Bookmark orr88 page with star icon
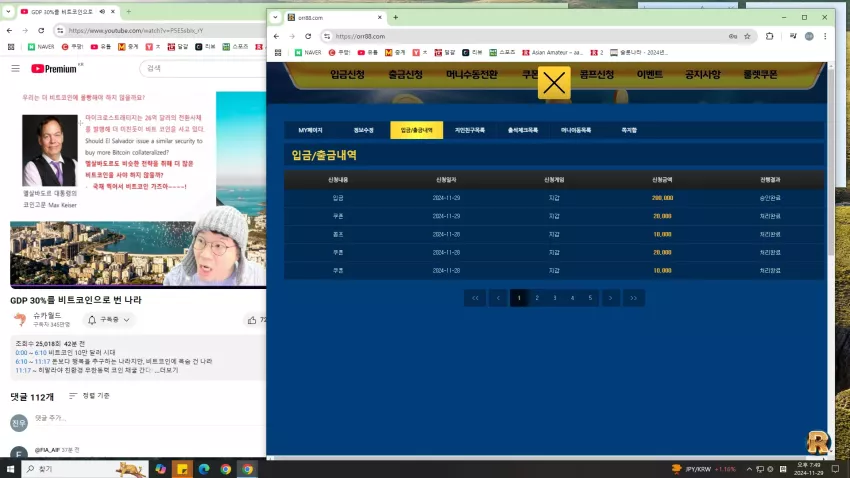The width and height of the screenshot is (850, 478). click(x=747, y=36)
